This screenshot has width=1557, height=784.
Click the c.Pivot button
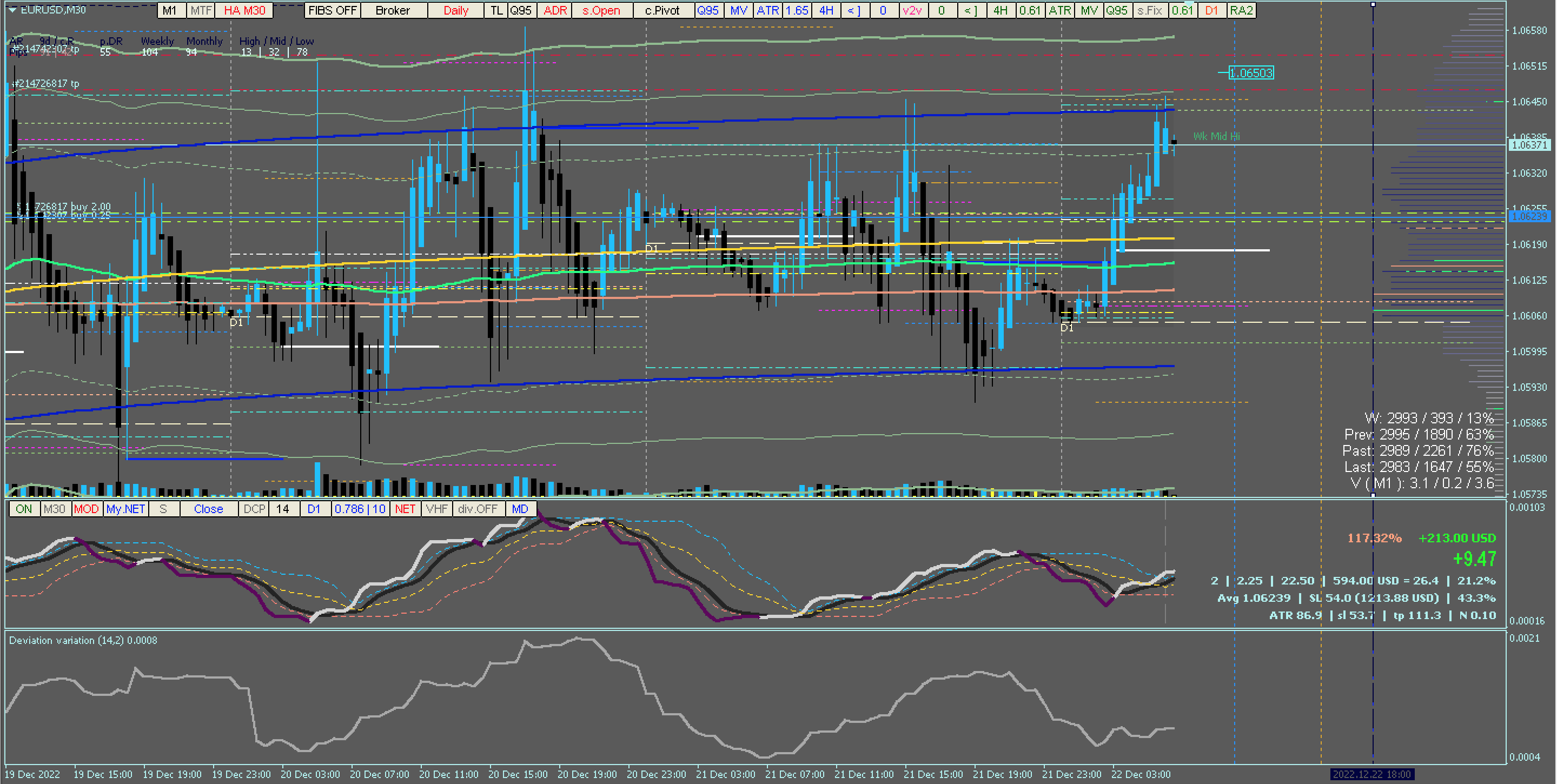click(x=662, y=10)
